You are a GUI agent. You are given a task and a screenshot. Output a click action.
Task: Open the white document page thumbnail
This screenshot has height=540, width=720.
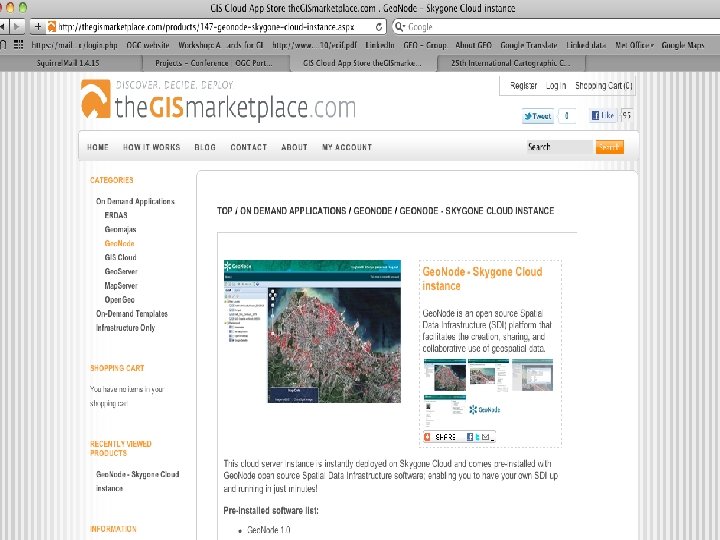click(444, 409)
